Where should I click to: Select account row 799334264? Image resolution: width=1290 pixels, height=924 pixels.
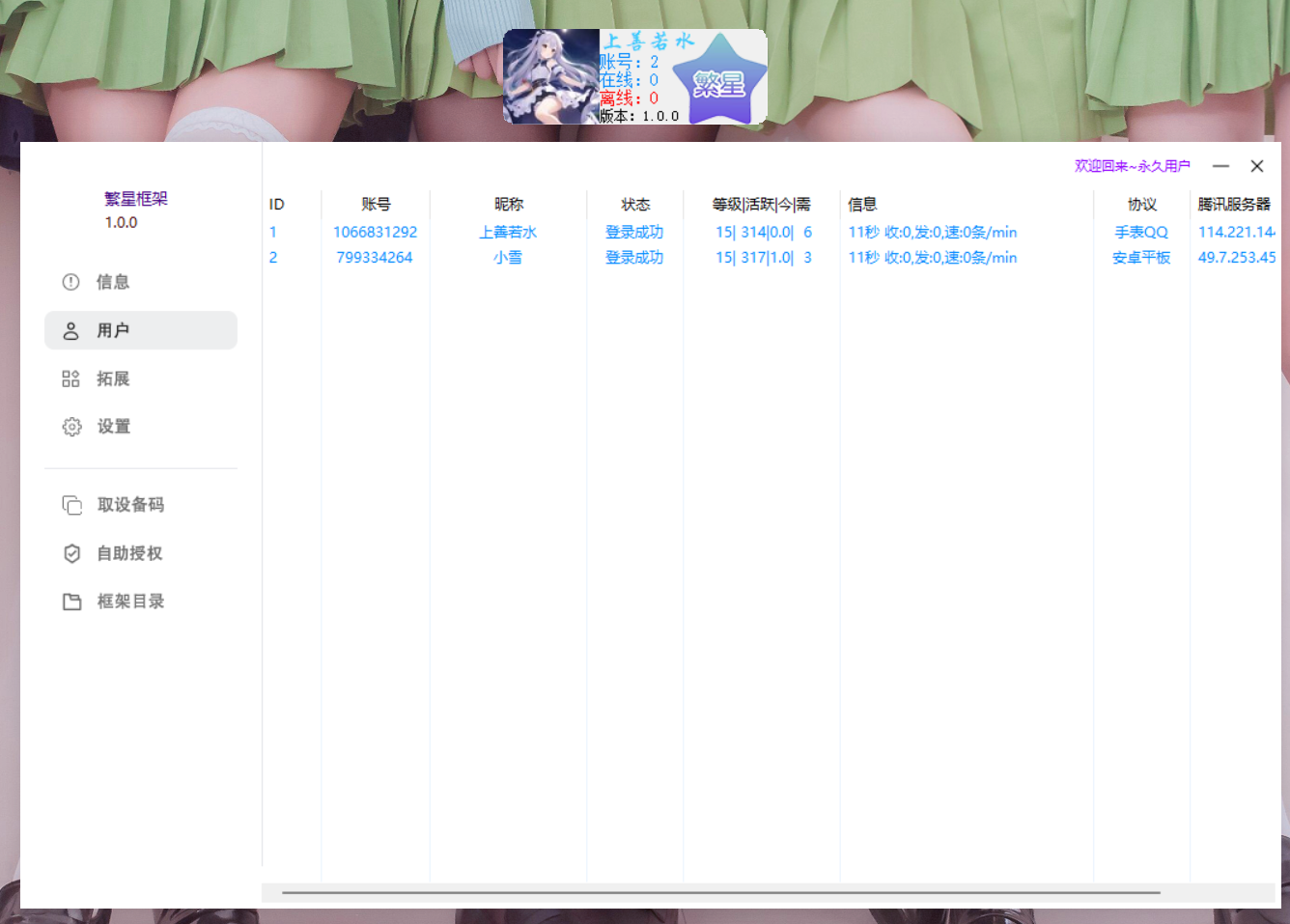pos(771,257)
